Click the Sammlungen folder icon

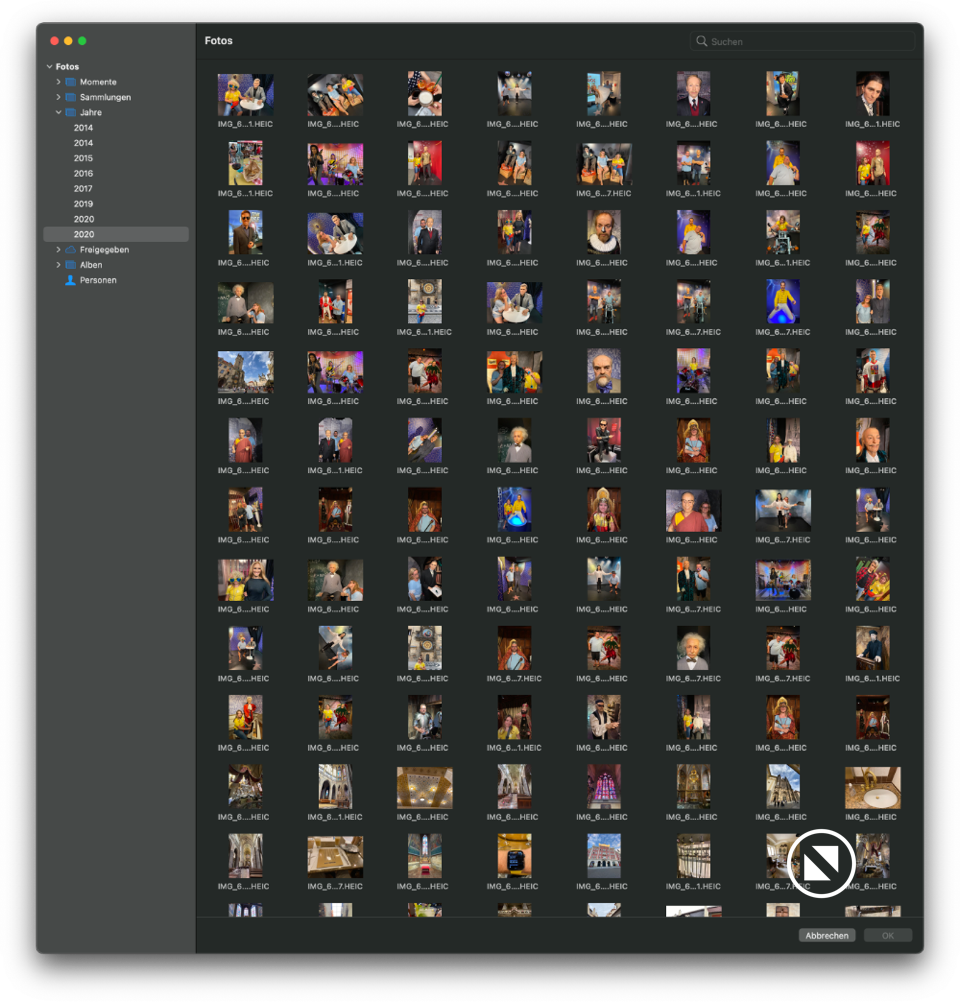pos(70,97)
